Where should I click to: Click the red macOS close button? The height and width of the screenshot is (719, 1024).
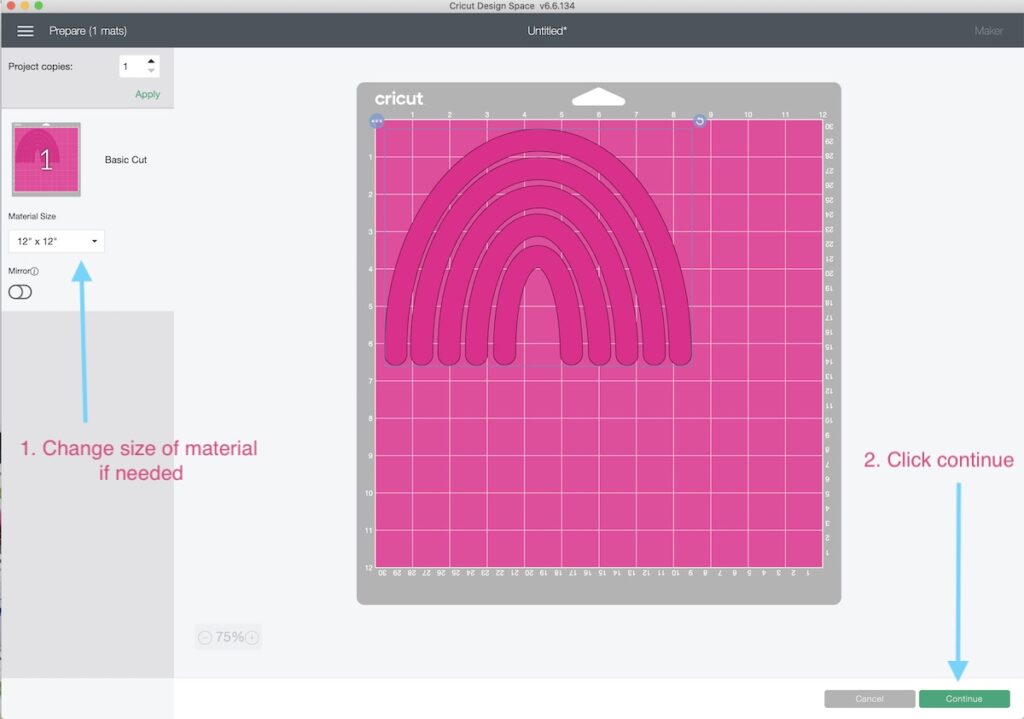(x=9, y=6)
